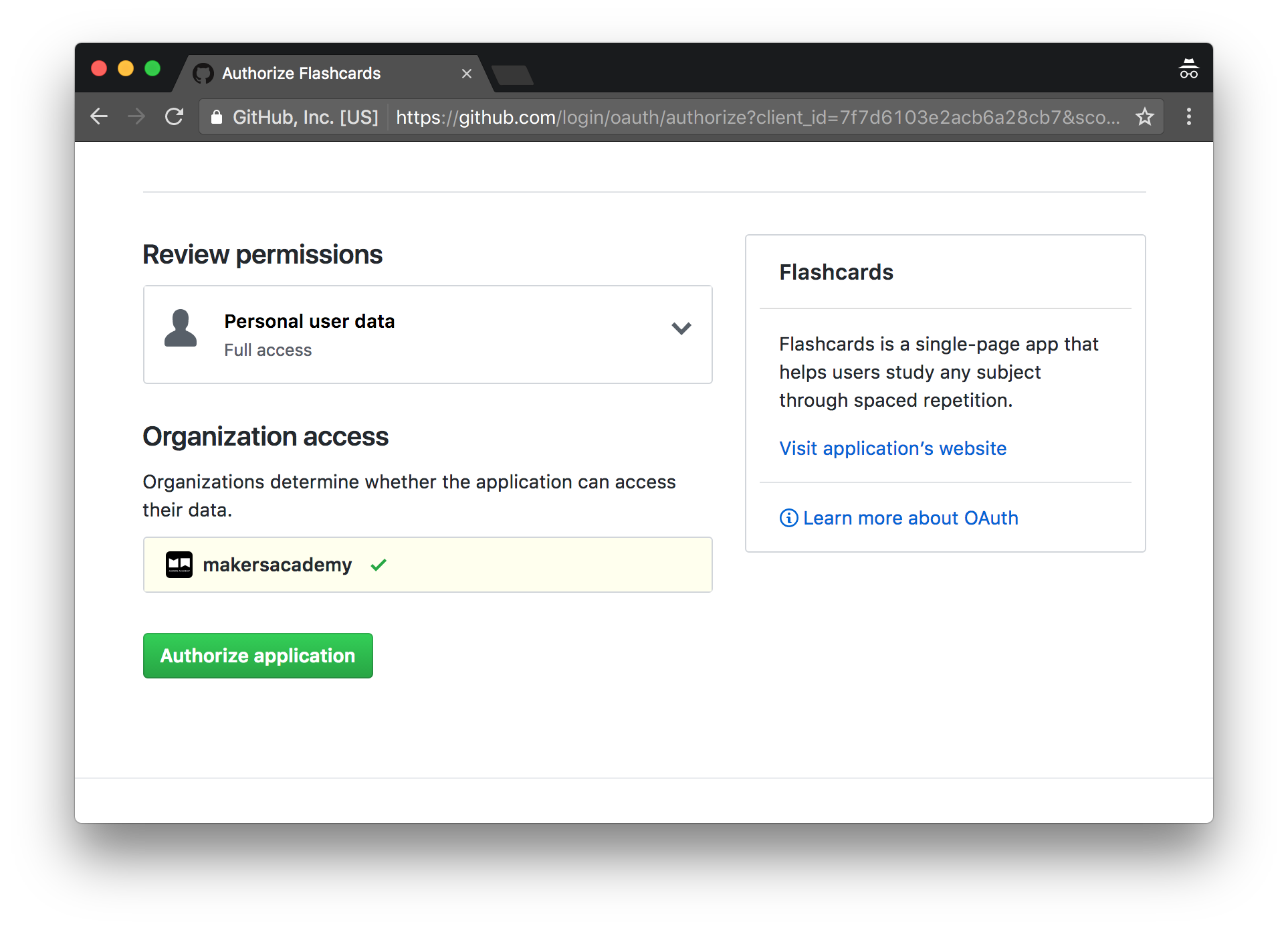This screenshot has height=930, width=1288.
Task: Click the makersacademy organization name
Action: pyautogui.click(x=277, y=565)
